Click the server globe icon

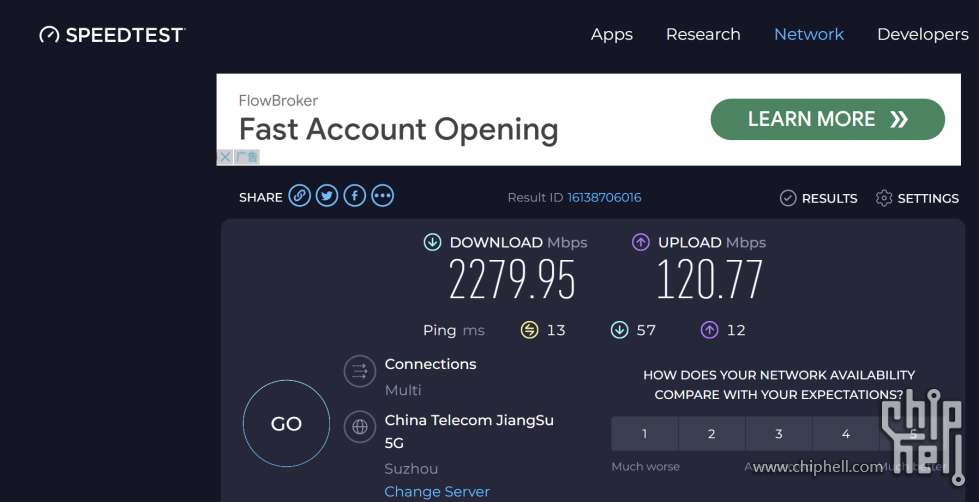click(x=360, y=426)
